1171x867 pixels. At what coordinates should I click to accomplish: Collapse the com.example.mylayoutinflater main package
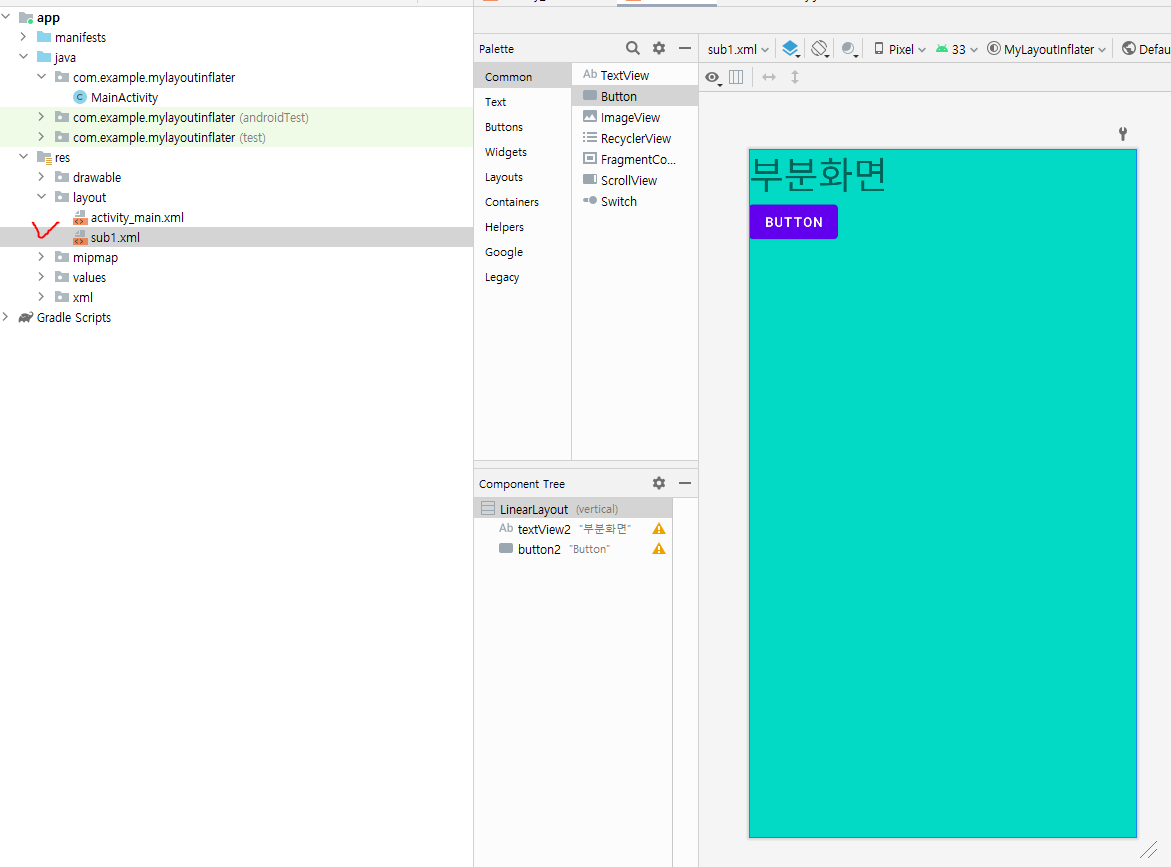pos(42,76)
